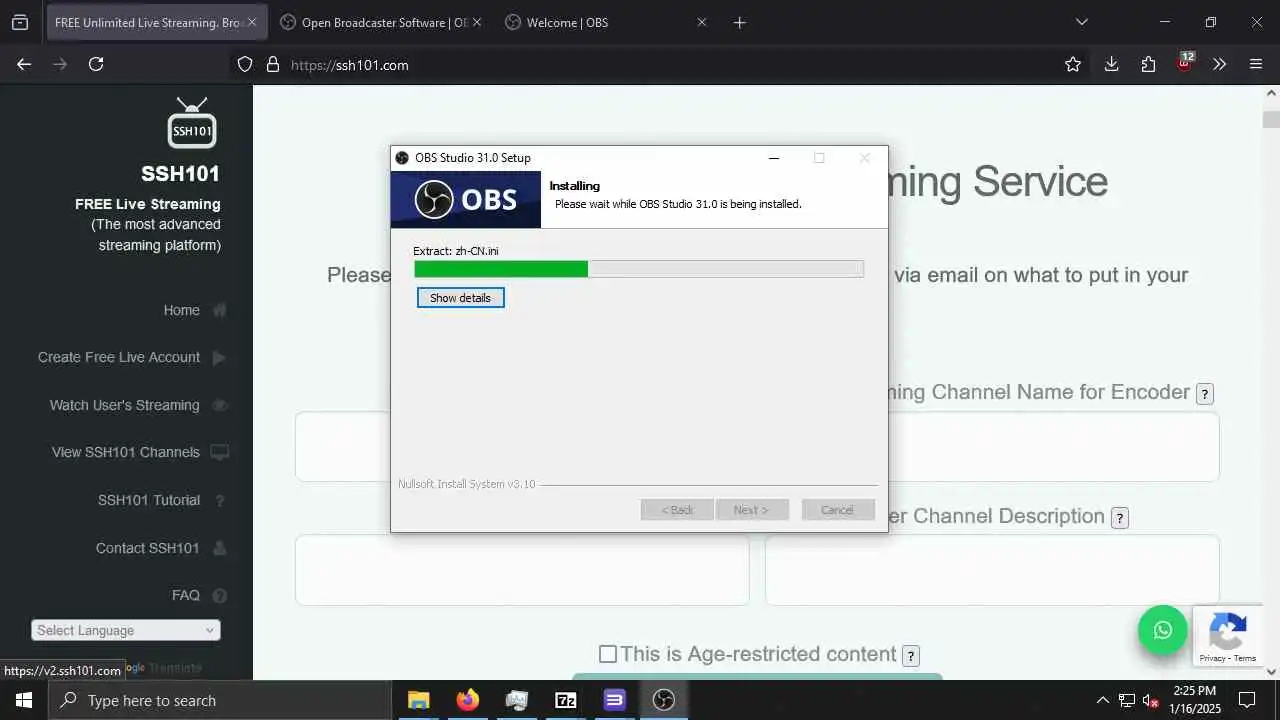Image resolution: width=1280 pixels, height=720 pixels.
Task: Open the red extension with badge 12
Action: coord(1184,63)
